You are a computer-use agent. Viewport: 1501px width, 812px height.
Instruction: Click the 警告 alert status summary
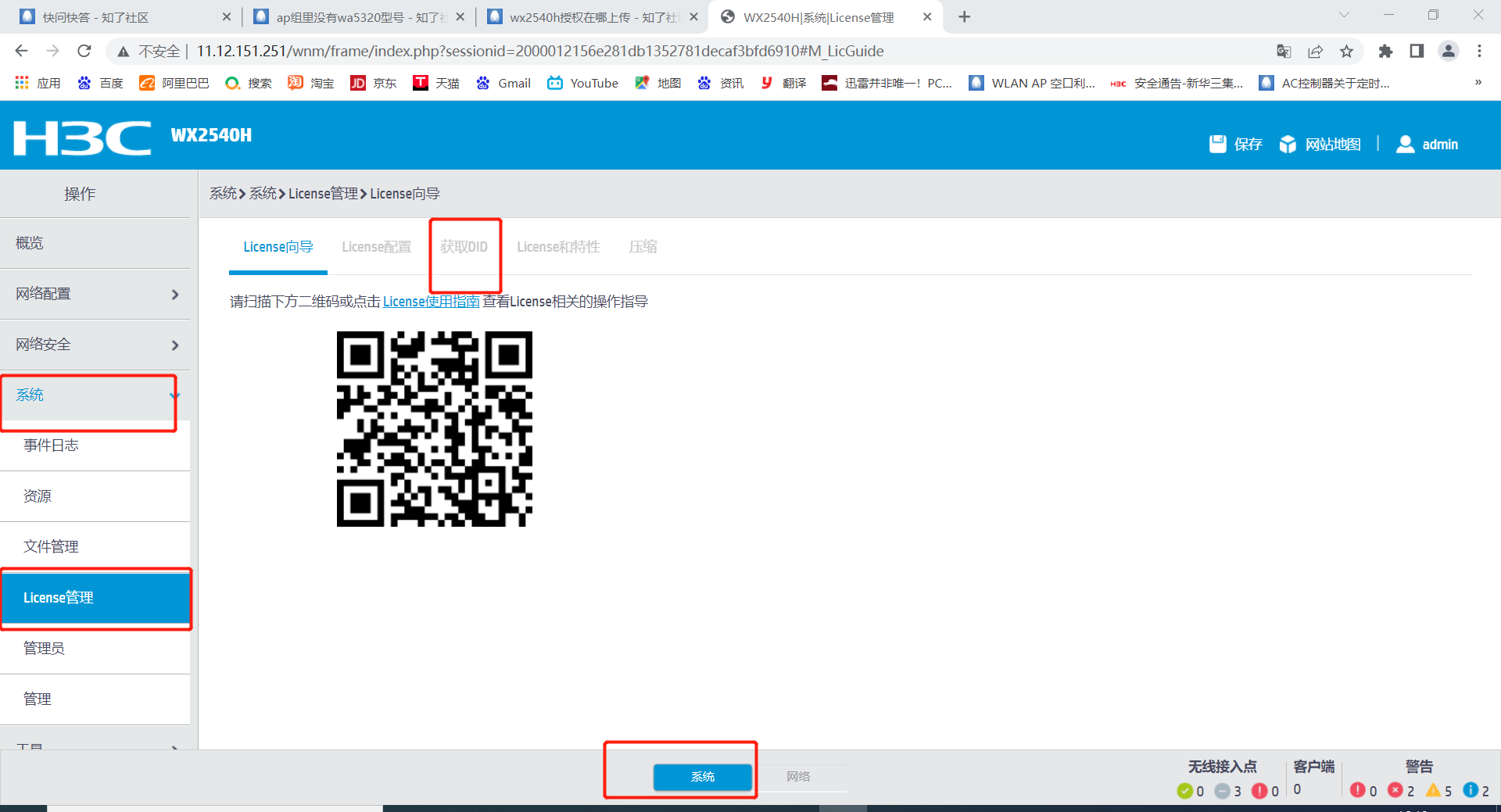pos(1420,778)
